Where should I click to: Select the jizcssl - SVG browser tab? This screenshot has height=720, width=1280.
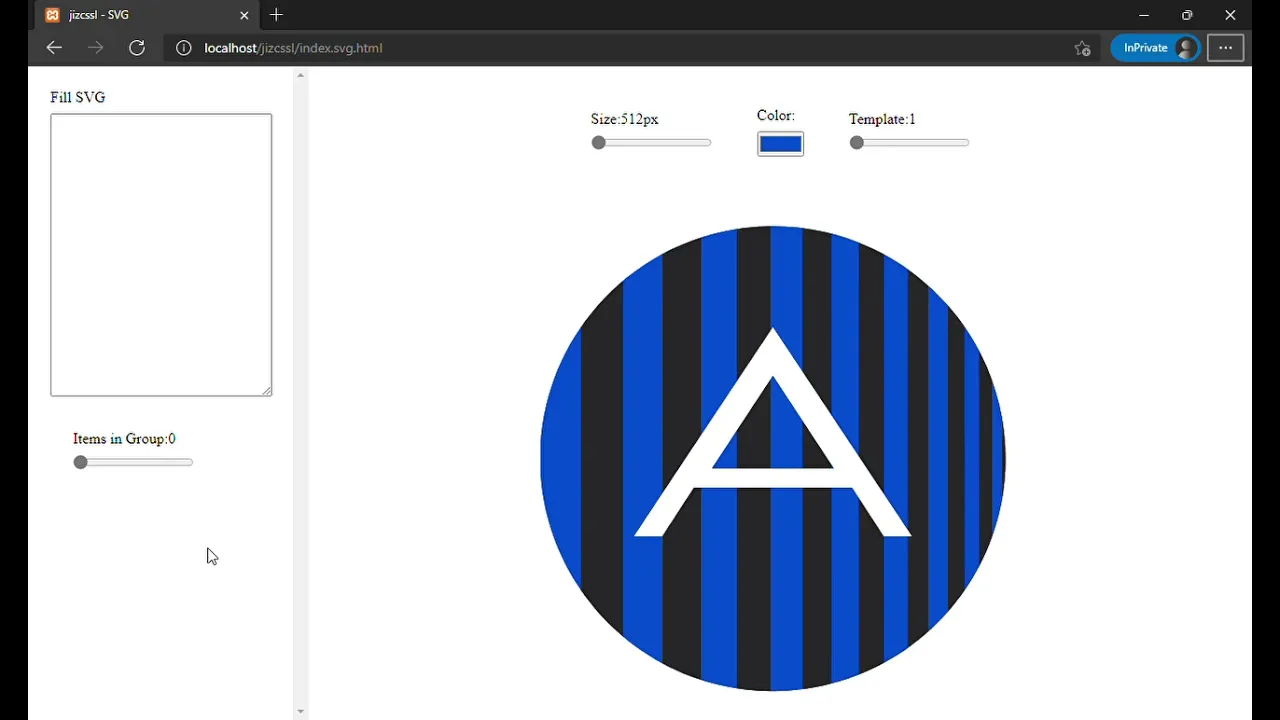pos(130,15)
